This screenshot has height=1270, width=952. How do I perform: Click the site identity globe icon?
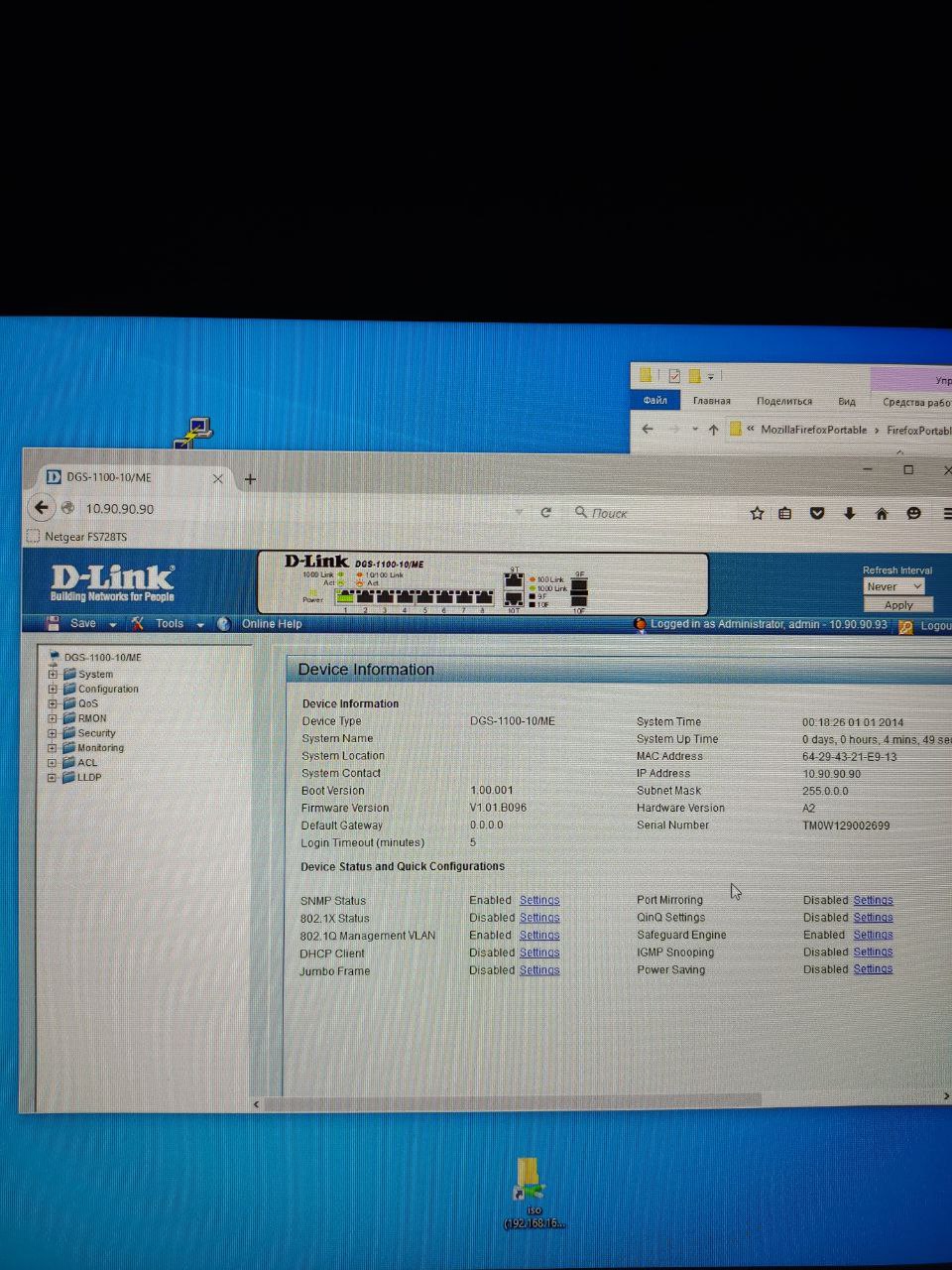tap(67, 508)
